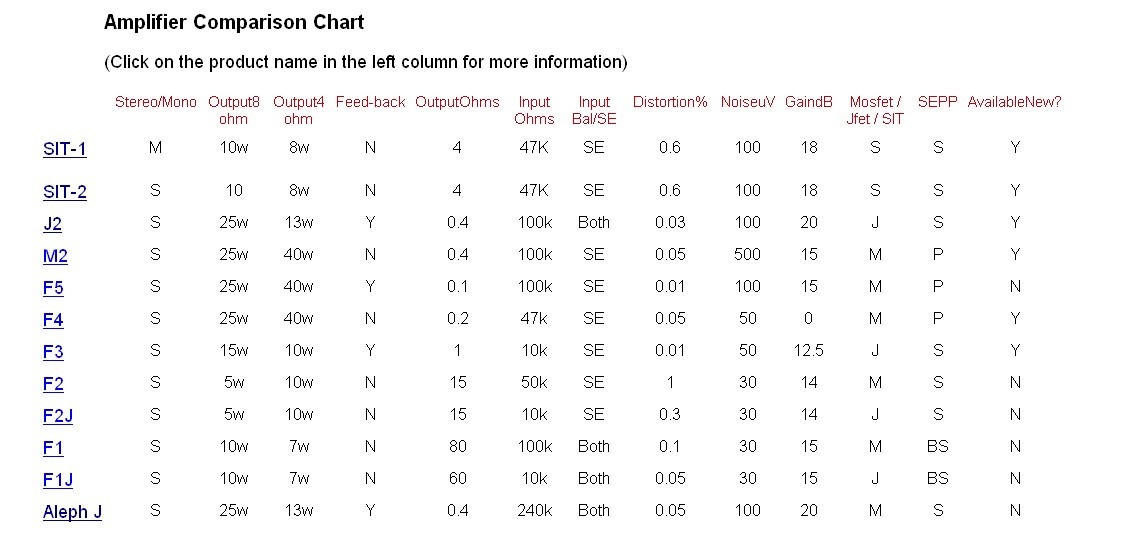Viewport: 1127px width, 542px height.
Task: Click the NoiseuV column header
Action: click(x=748, y=102)
